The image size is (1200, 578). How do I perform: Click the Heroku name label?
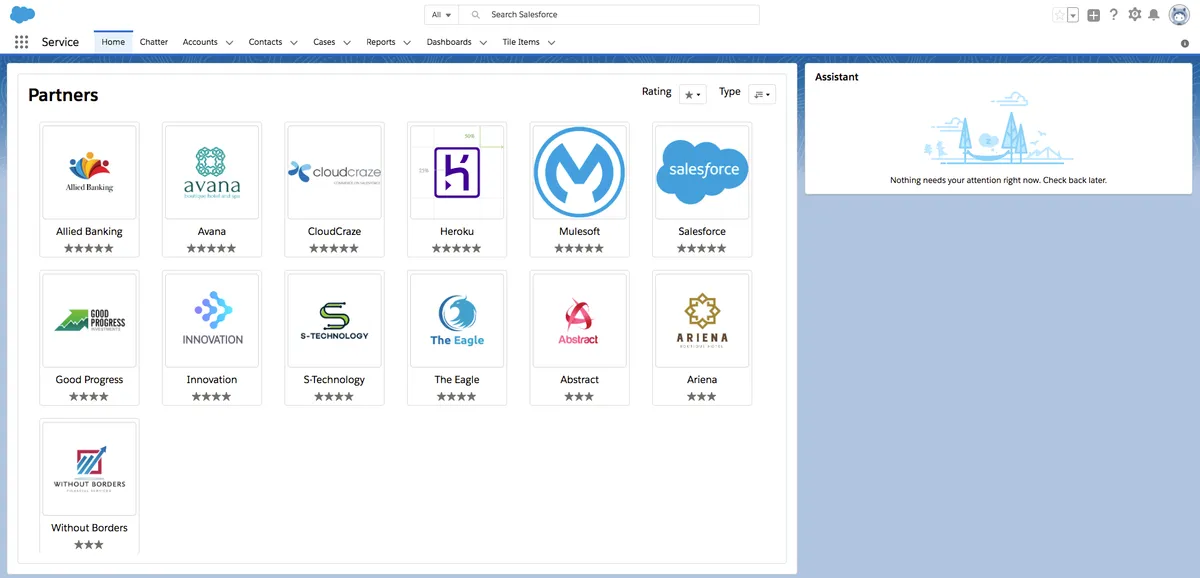coord(457,231)
